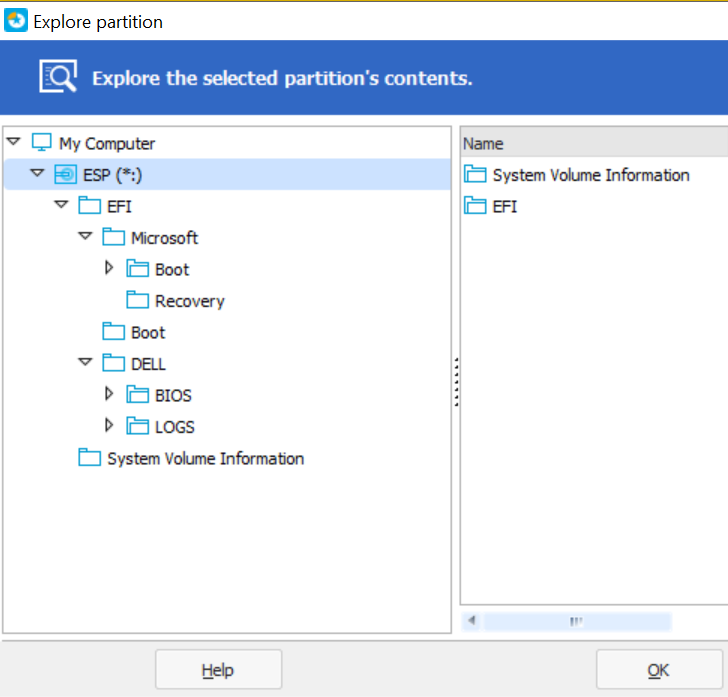Sort by the Name column header
This screenshot has height=697, width=728.
click(x=594, y=143)
